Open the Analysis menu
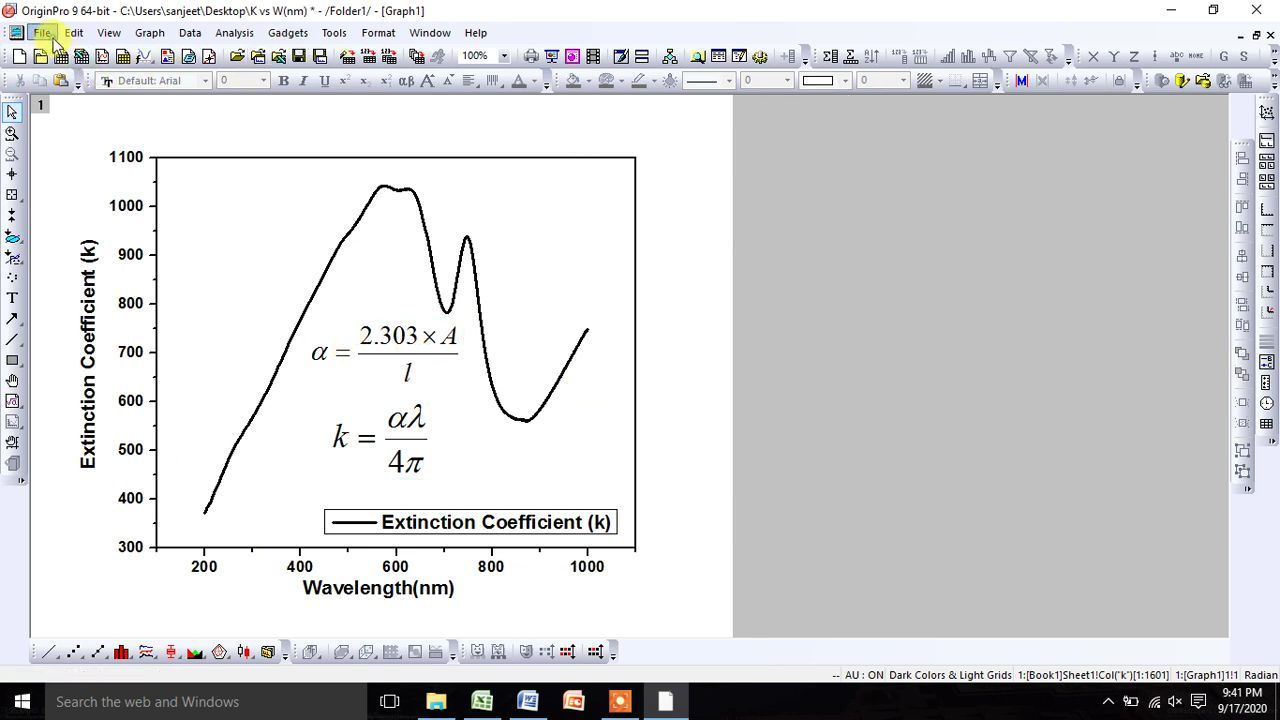Screen dimensions: 1280x720 234,33
